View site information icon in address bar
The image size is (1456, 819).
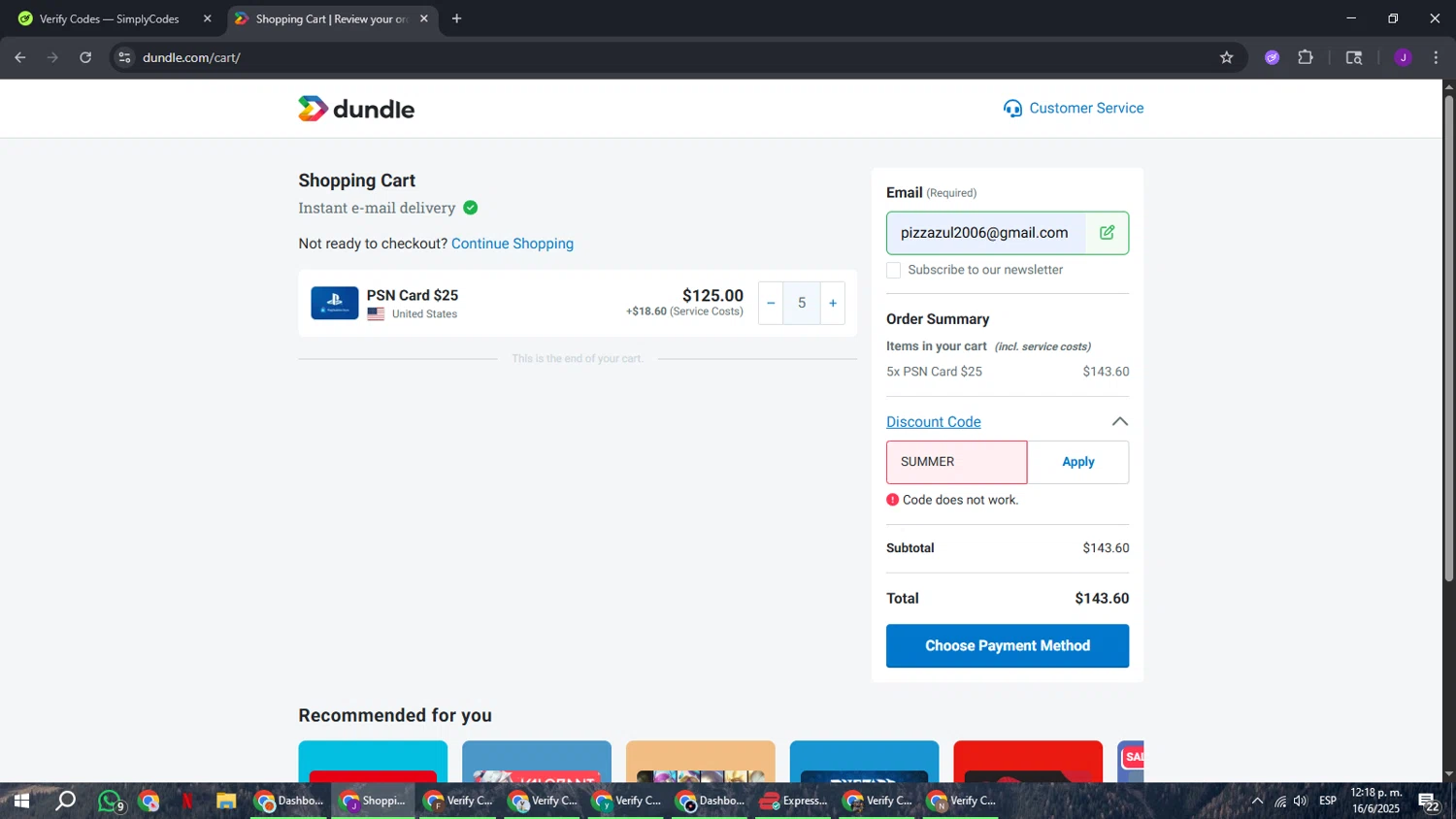pos(124,57)
